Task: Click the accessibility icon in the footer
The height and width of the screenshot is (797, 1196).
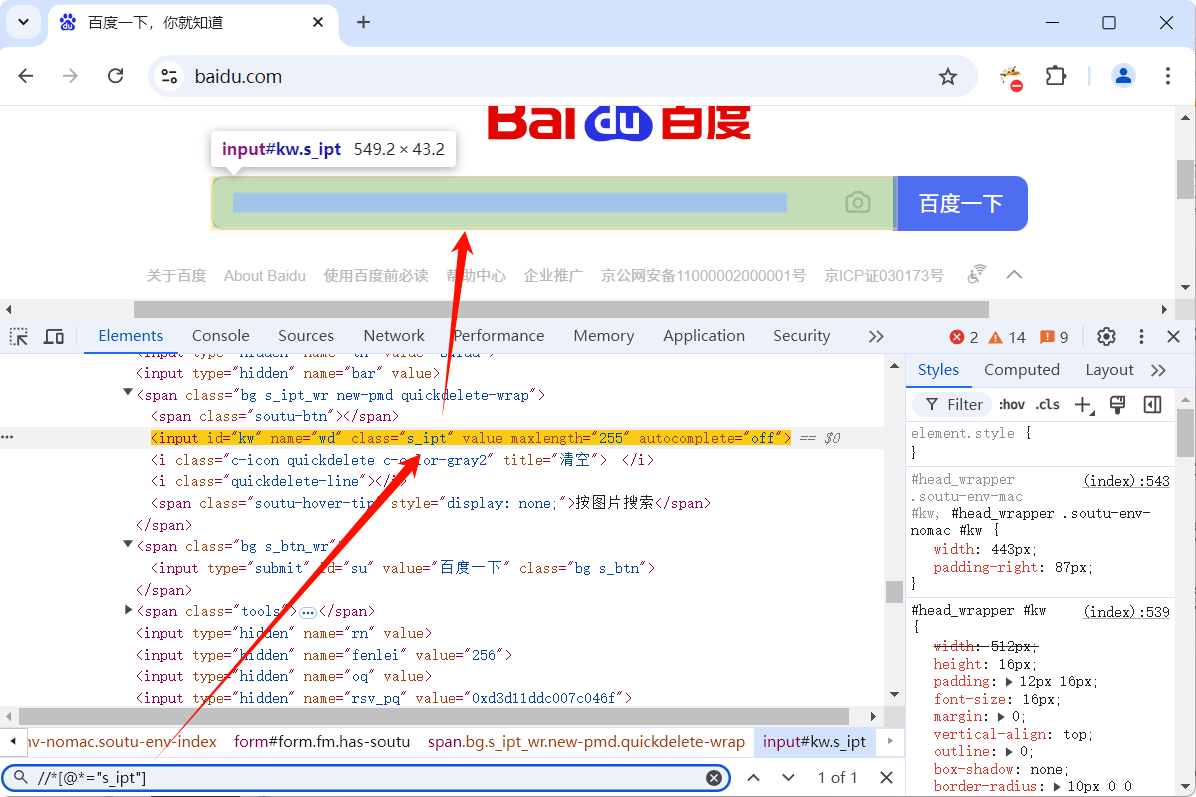Action: coord(977,275)
